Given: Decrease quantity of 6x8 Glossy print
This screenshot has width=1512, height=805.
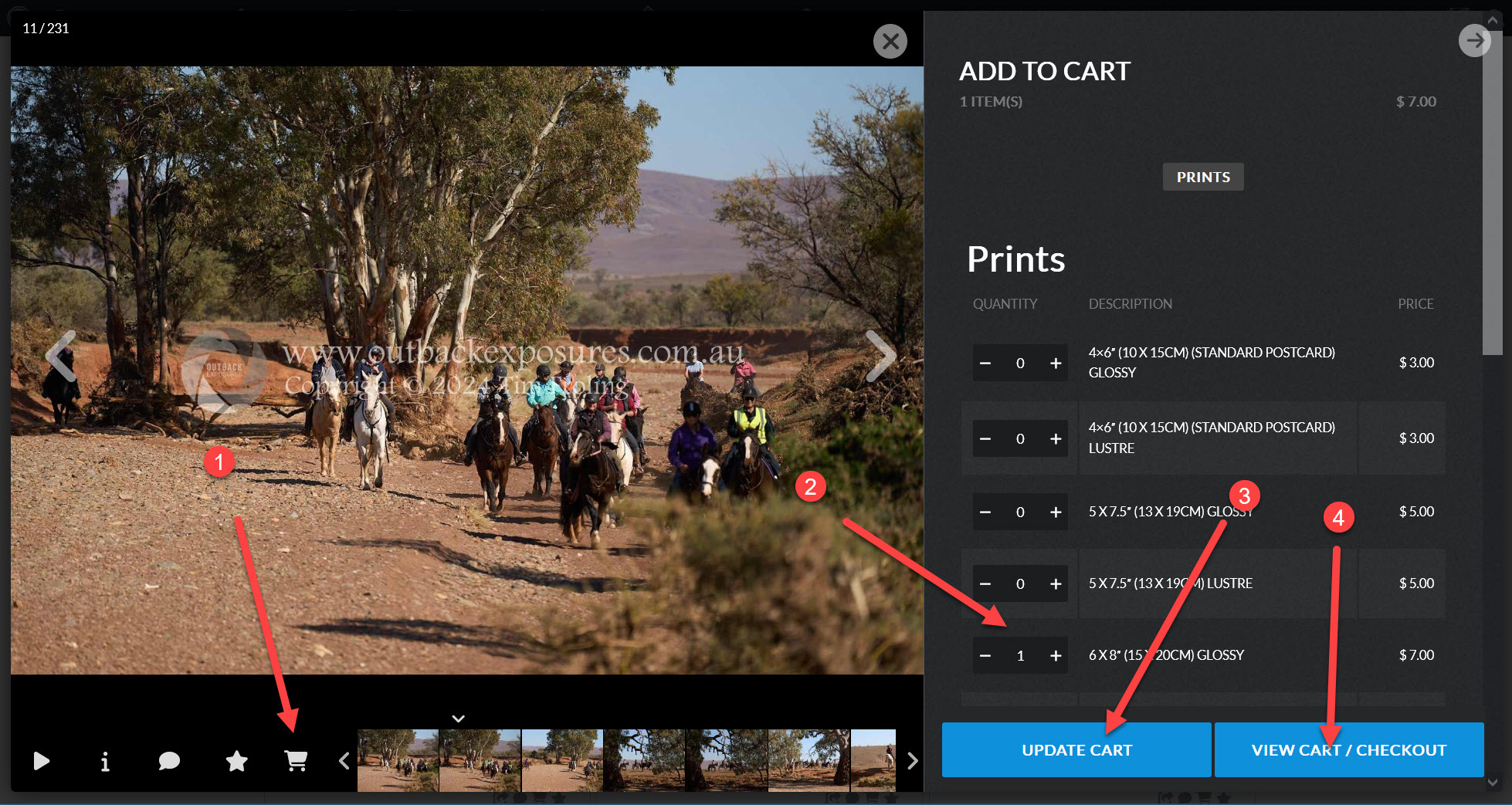Looking at the screenshot, I should click(x=985, y=656).
